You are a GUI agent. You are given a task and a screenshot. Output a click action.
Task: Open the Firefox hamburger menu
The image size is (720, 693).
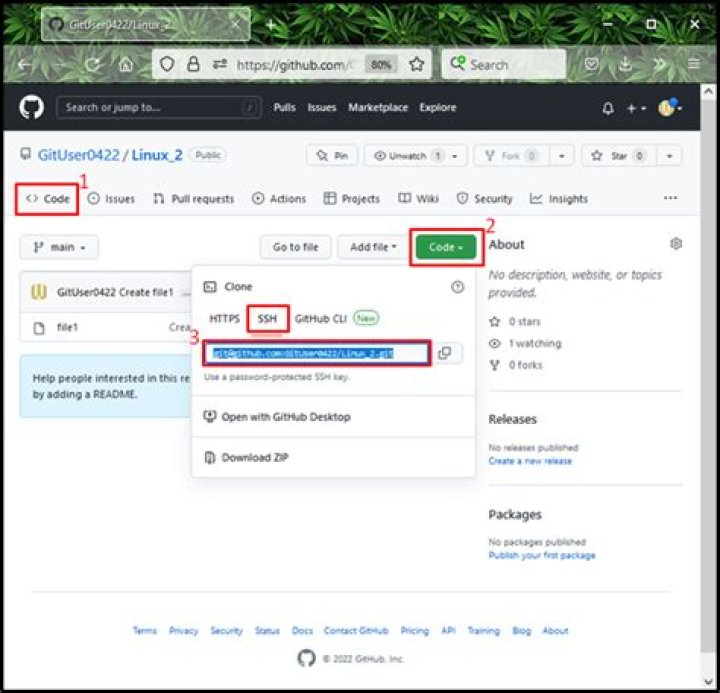click(x=693, y=64)
